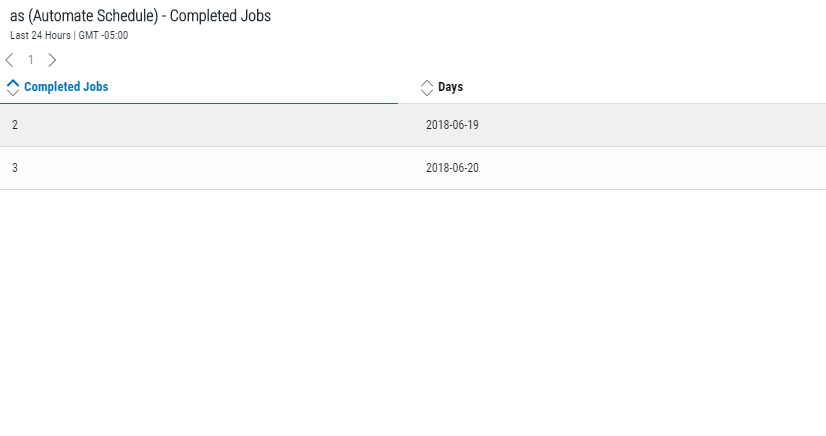
Task: Click "as (Automate Schedule)" in the title
Action: pyautogui.click(x=83, y=16)
